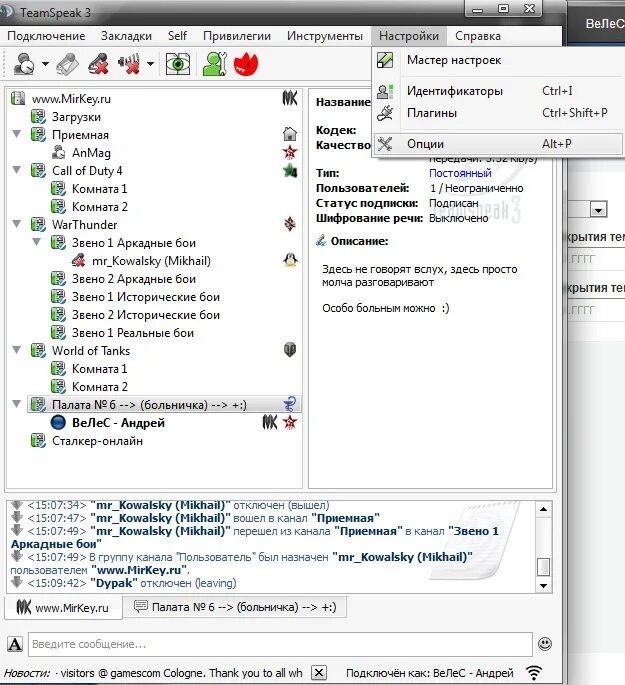This screenshot has width=625, height=685.
Task: Open the Self menu
Action: point(177,36)
